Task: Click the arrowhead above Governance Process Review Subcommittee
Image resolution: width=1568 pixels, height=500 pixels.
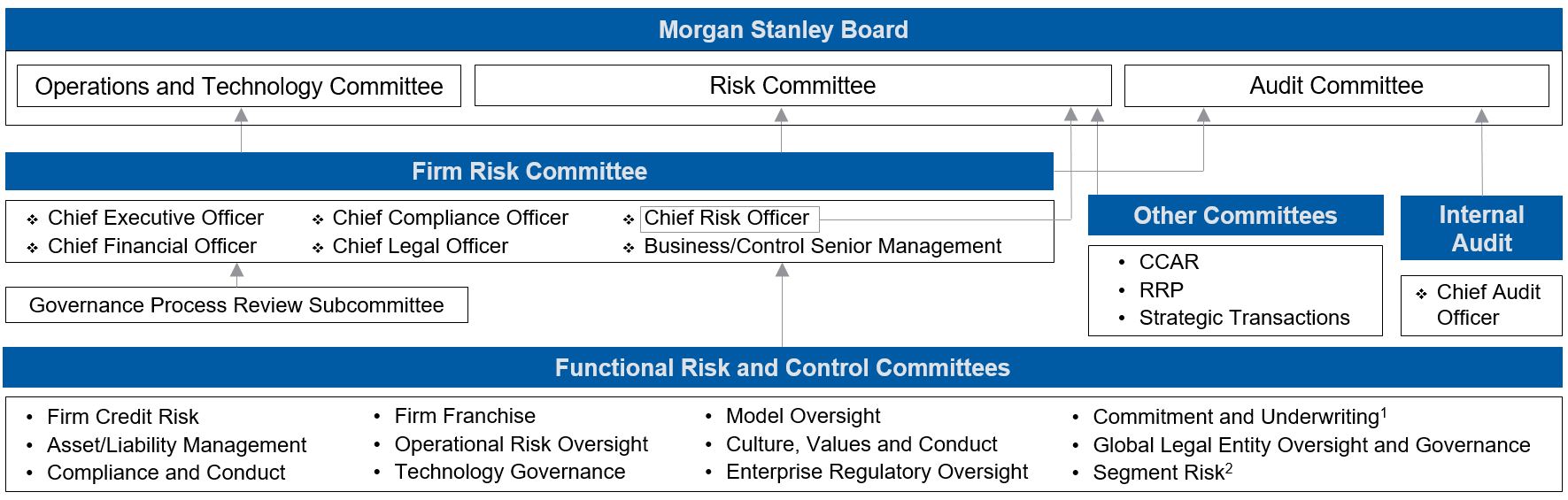Action: [x=236, y=271]
